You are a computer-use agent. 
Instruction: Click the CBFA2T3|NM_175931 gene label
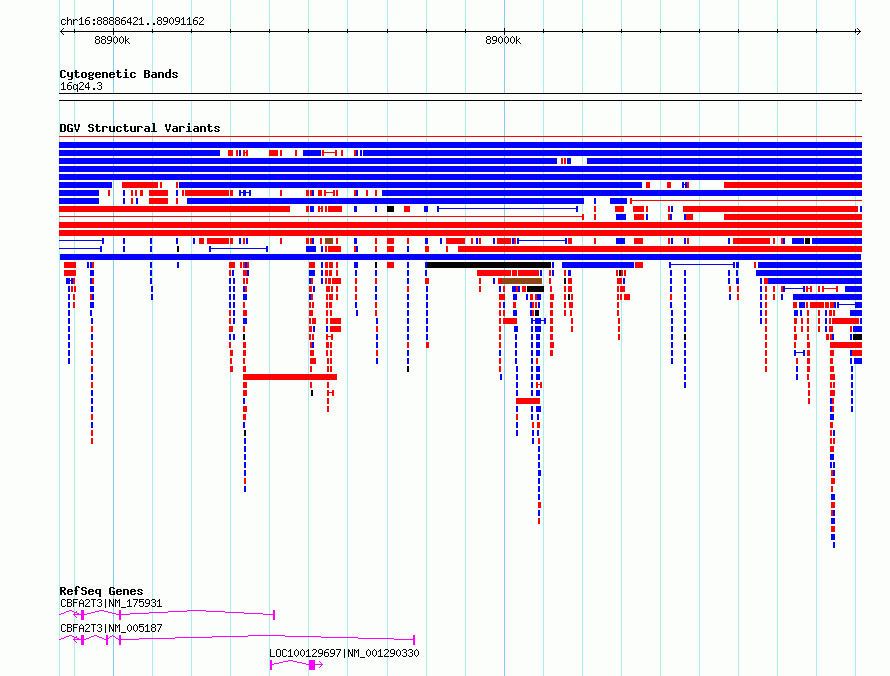[111, 603]
